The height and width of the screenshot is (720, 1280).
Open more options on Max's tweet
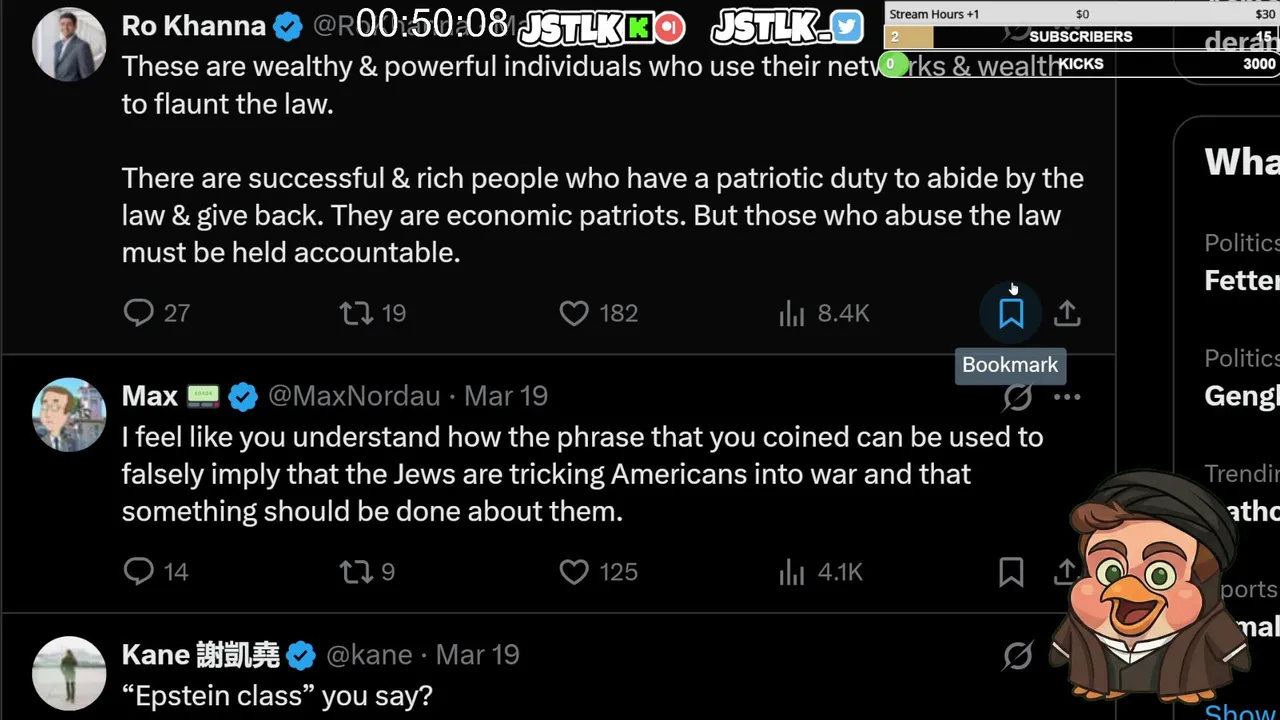(1067, 397)
